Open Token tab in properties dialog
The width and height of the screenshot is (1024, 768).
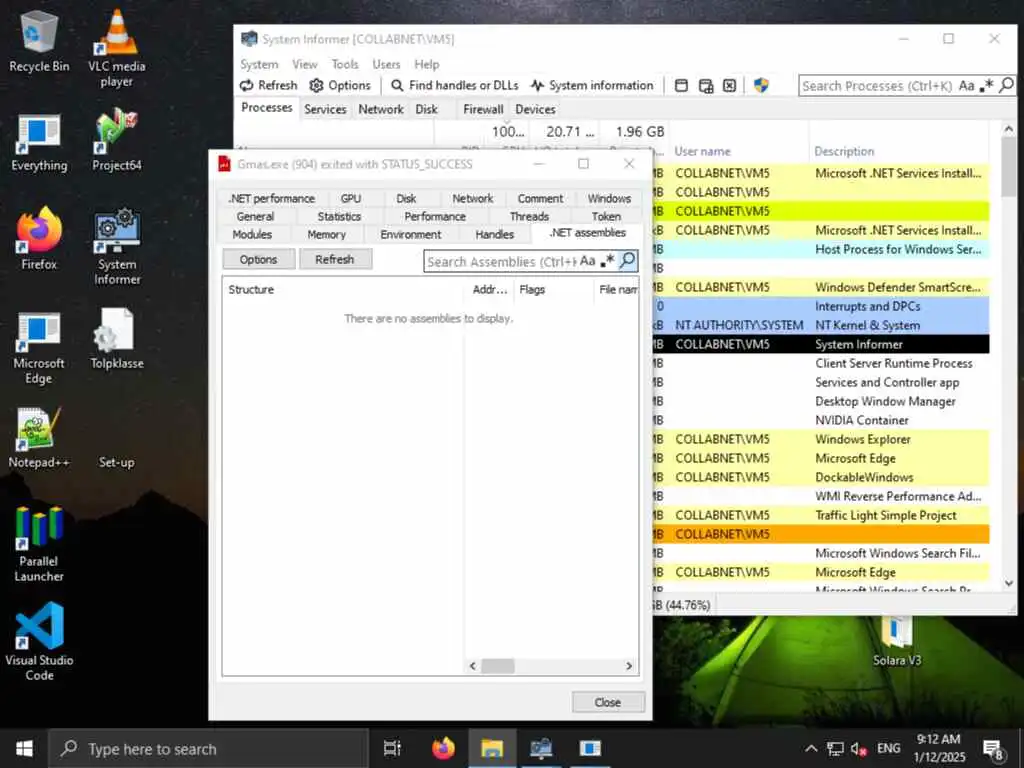[606, 216]
